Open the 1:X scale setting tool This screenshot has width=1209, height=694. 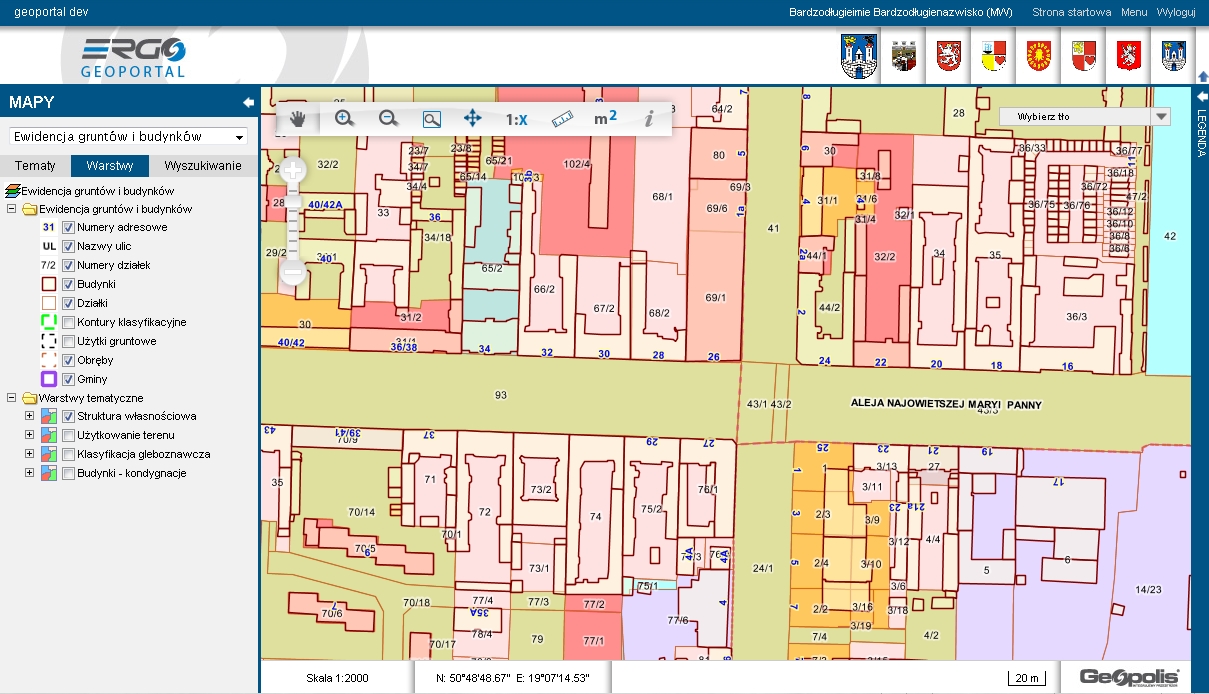tap(516, 119)
